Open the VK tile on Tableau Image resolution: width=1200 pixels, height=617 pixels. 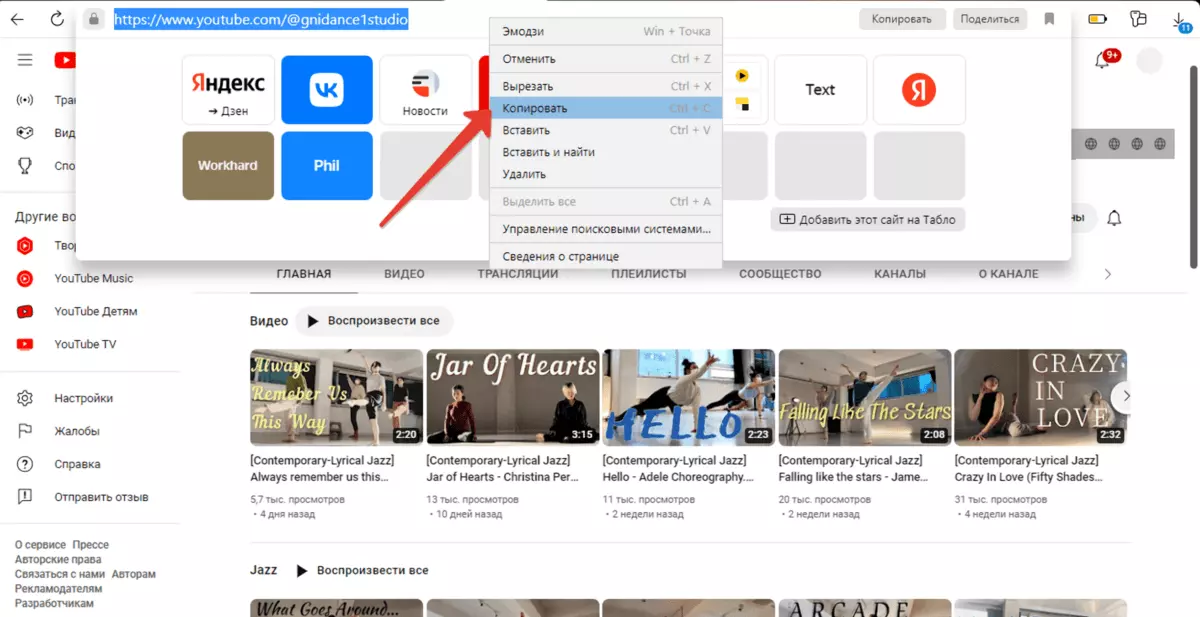point(327,90)
